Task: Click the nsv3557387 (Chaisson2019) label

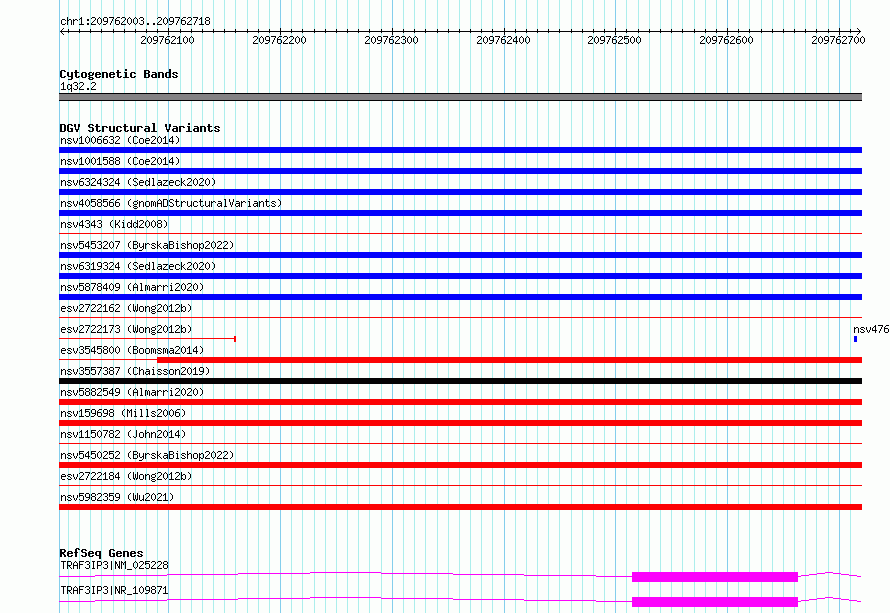Action: [135, 371]
